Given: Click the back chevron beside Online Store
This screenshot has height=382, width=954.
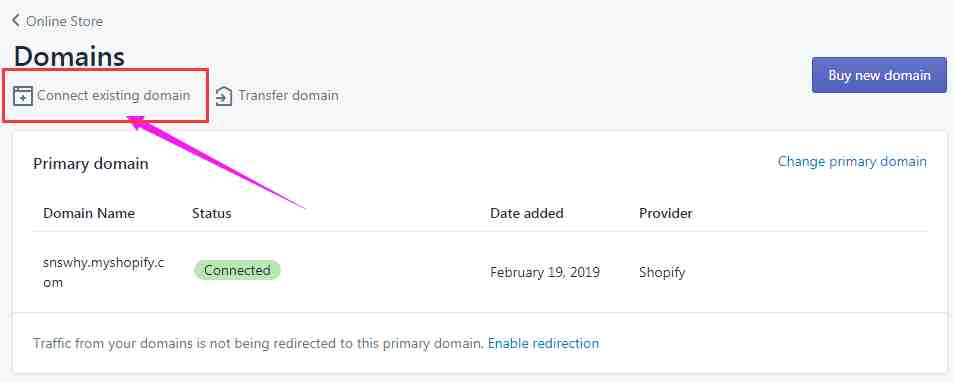Looking at the screenshot, I should click(16, 21).
